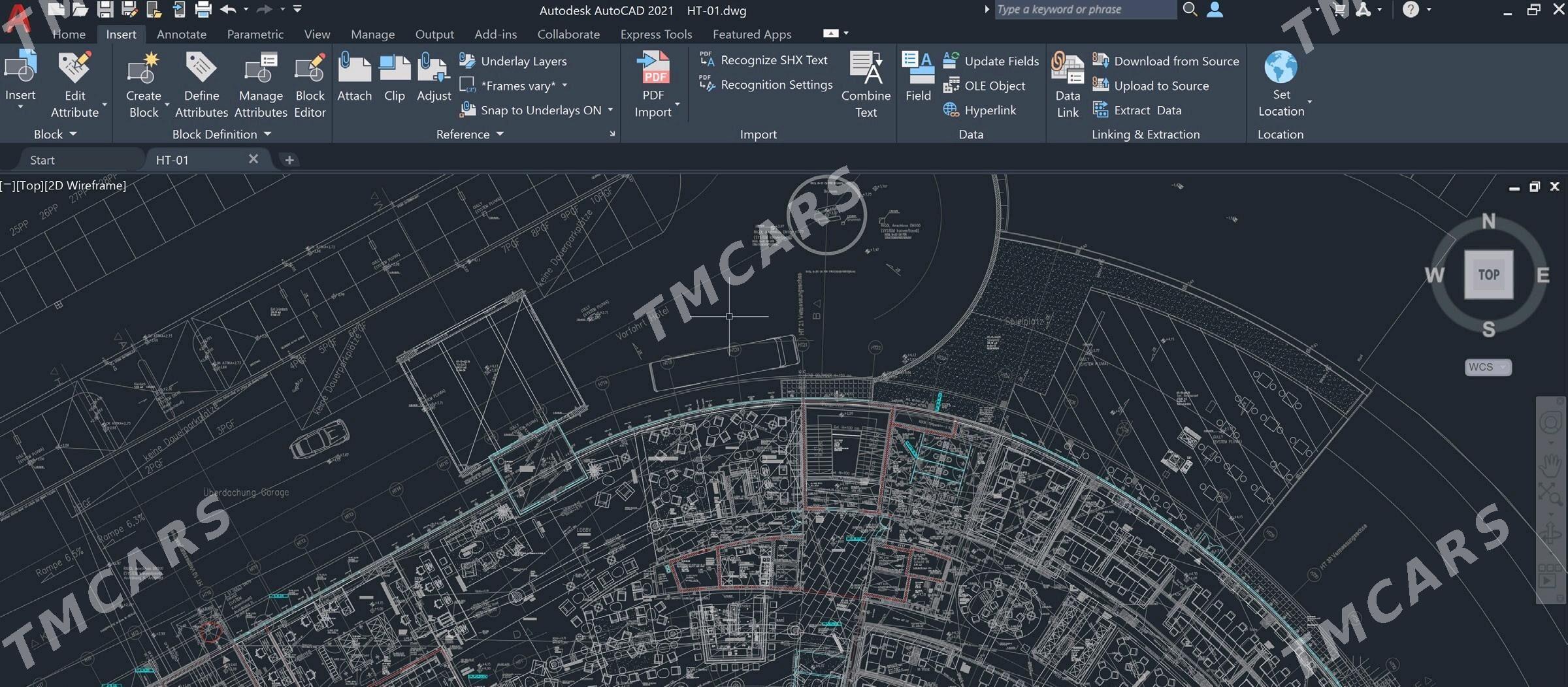The width and height of the screenshot is (1568, 687).
Task: Open the Block Editor
Action: pyautogui.click(x=310, y=85)
